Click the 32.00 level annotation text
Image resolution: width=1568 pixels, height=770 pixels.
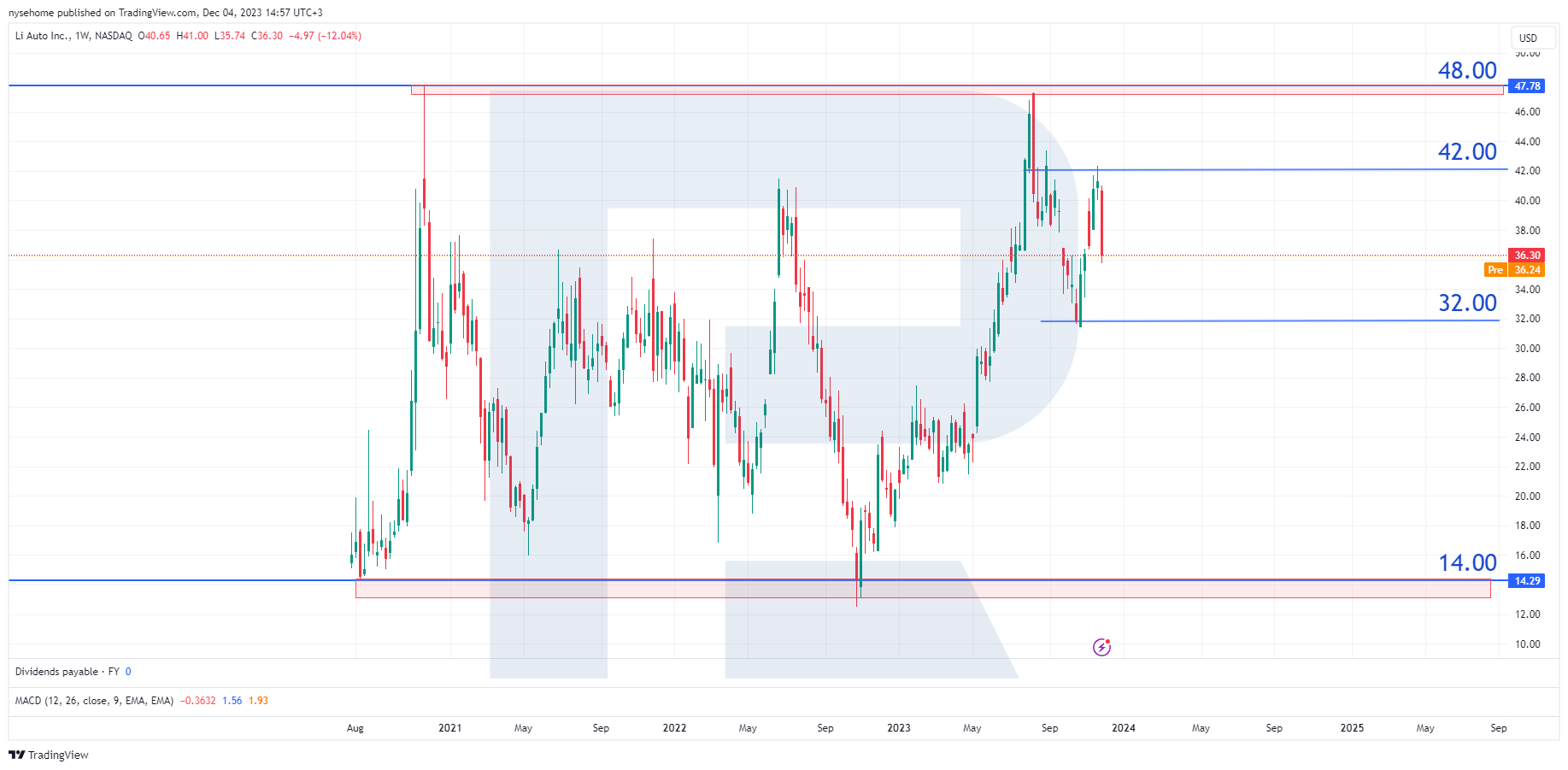(x=1467, y=303)
